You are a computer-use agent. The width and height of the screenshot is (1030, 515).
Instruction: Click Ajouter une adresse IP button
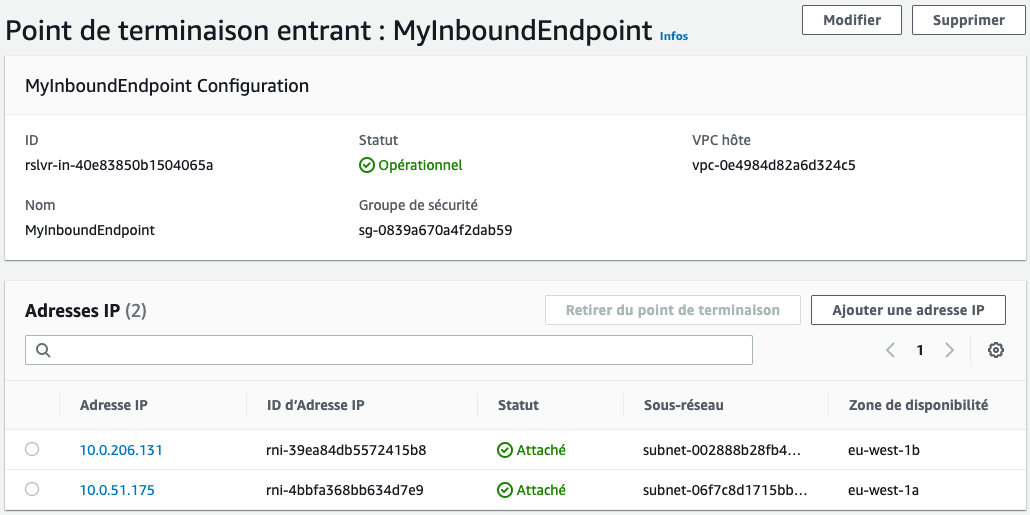(908, 310)
